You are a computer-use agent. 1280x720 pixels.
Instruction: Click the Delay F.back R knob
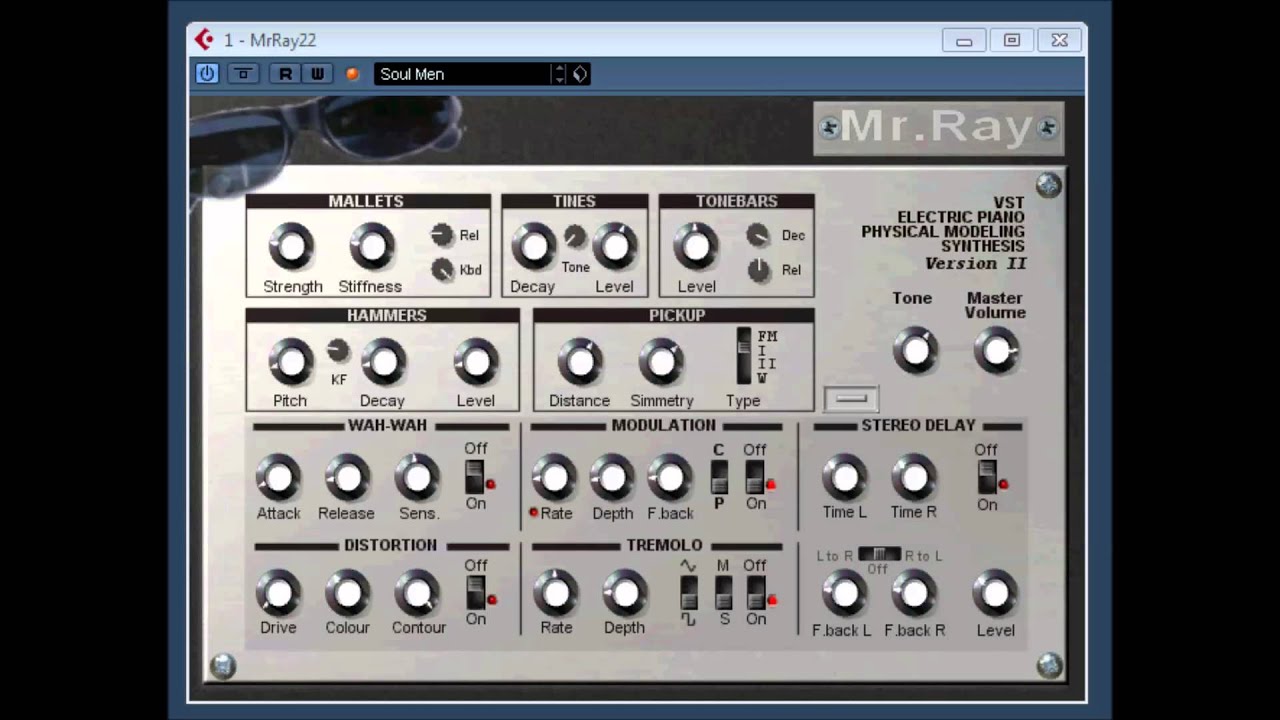[914, 592]
